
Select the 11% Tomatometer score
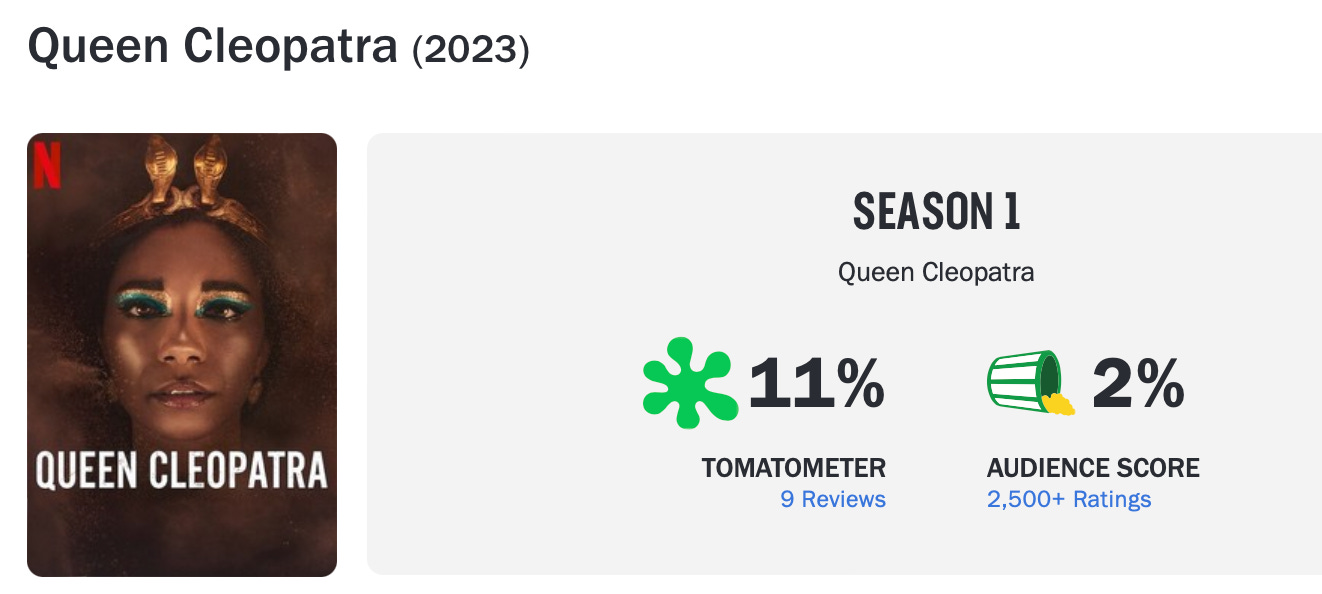click(x=816, y=383)
